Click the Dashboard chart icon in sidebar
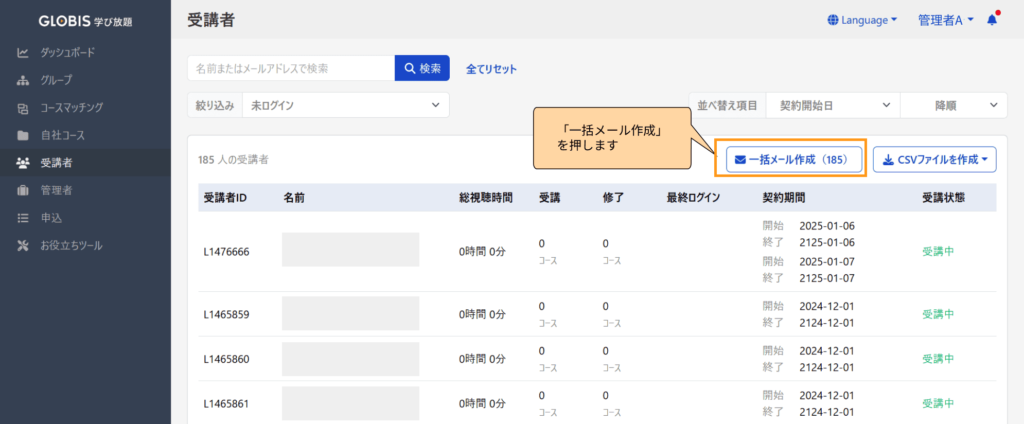This screenshot has height=424, width=1024. pos(23,52)
